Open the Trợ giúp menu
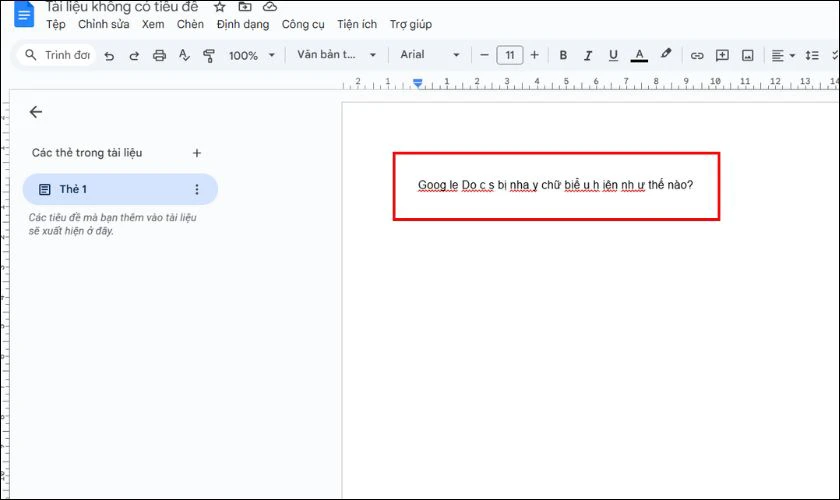Image resolution: width=840 pixels, height=500 pixels. point(411,25)
